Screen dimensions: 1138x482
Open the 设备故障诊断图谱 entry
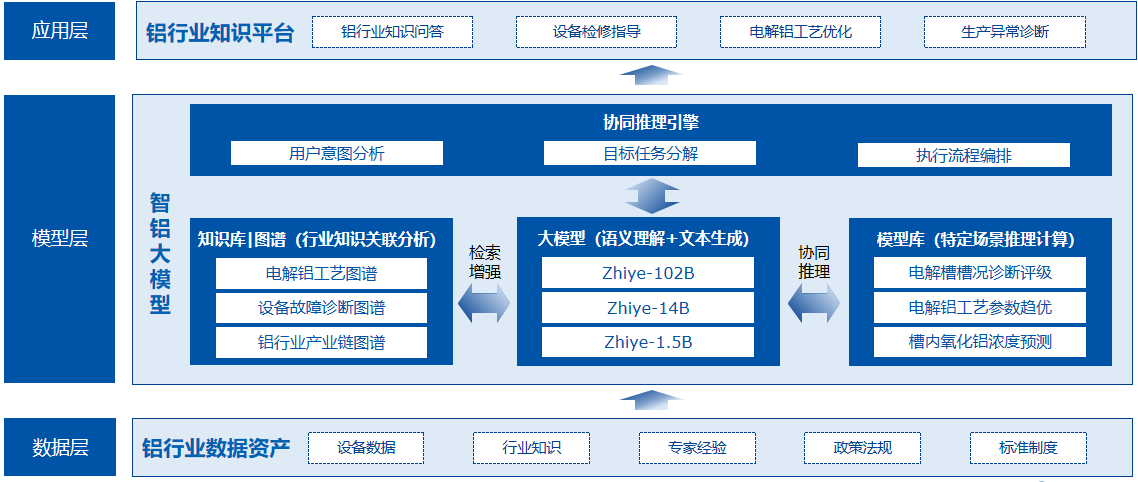321,308
